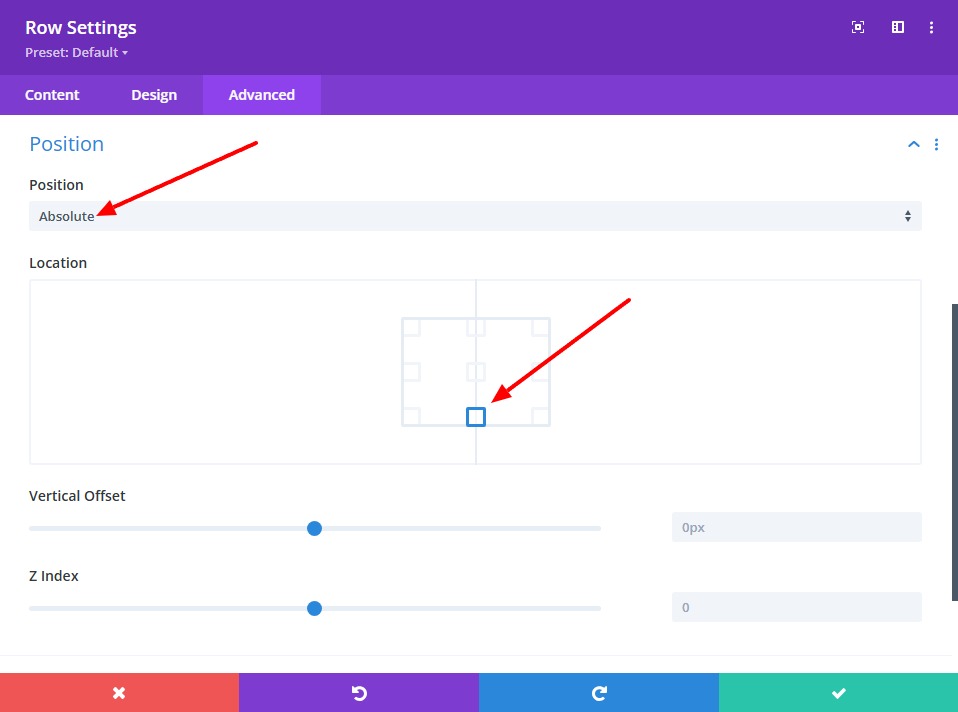
Task: Select the center location square
Action: coord(476,372)
